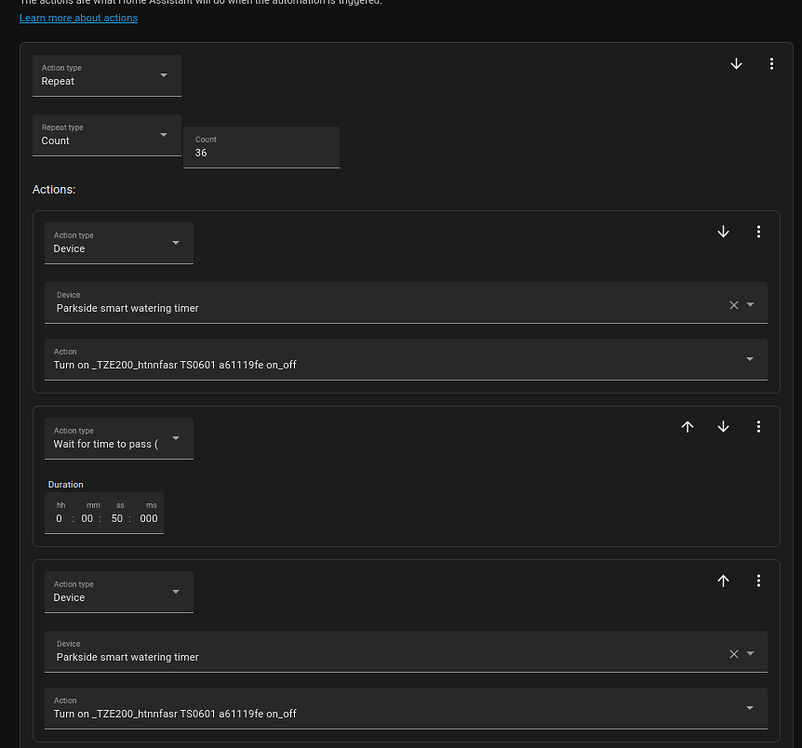Click the Actions: heading text
This screenshot has height=748, width=802.
(x=54, y=190)
